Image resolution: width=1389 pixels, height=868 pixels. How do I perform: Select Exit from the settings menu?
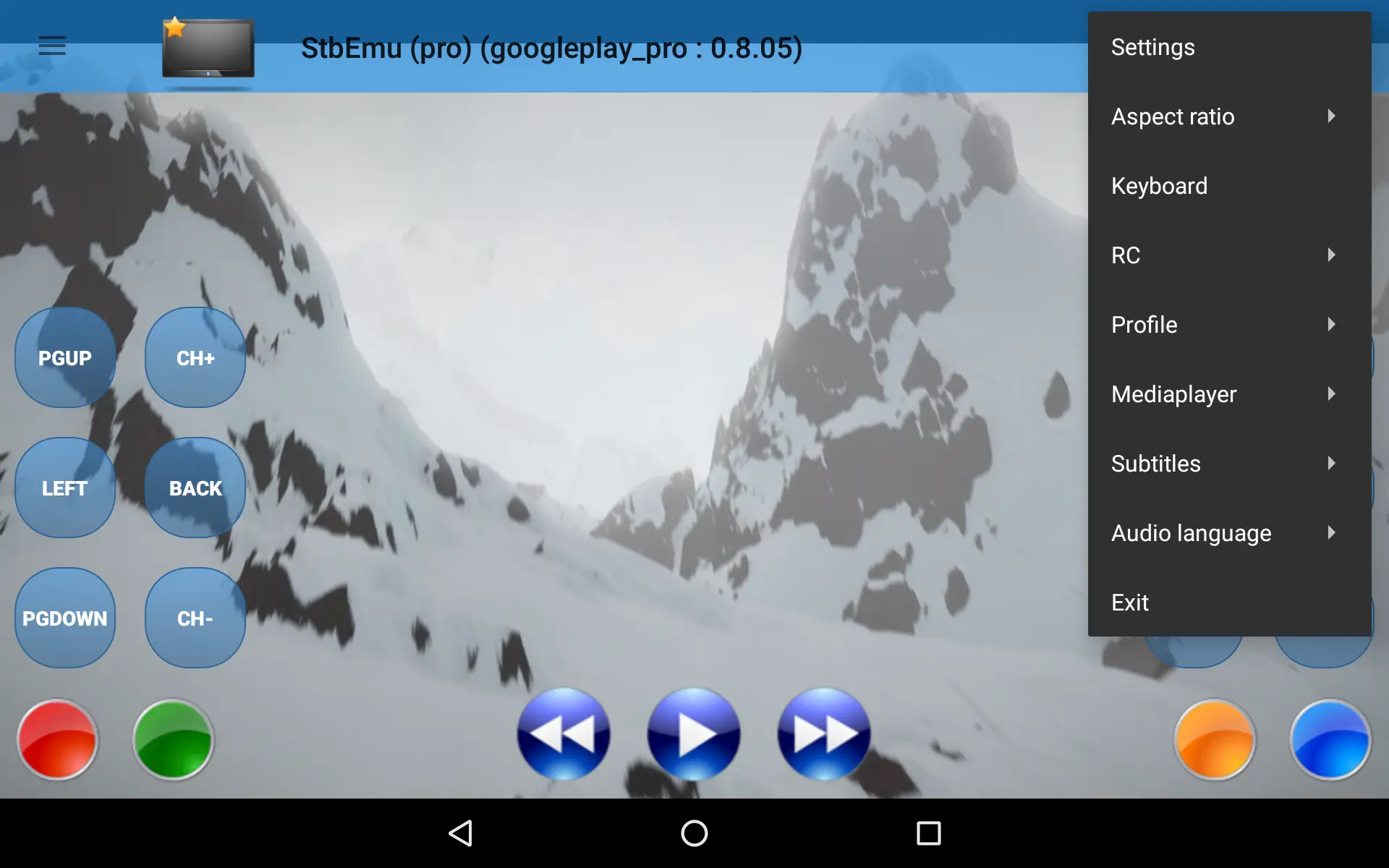[x=1129, y=602]
